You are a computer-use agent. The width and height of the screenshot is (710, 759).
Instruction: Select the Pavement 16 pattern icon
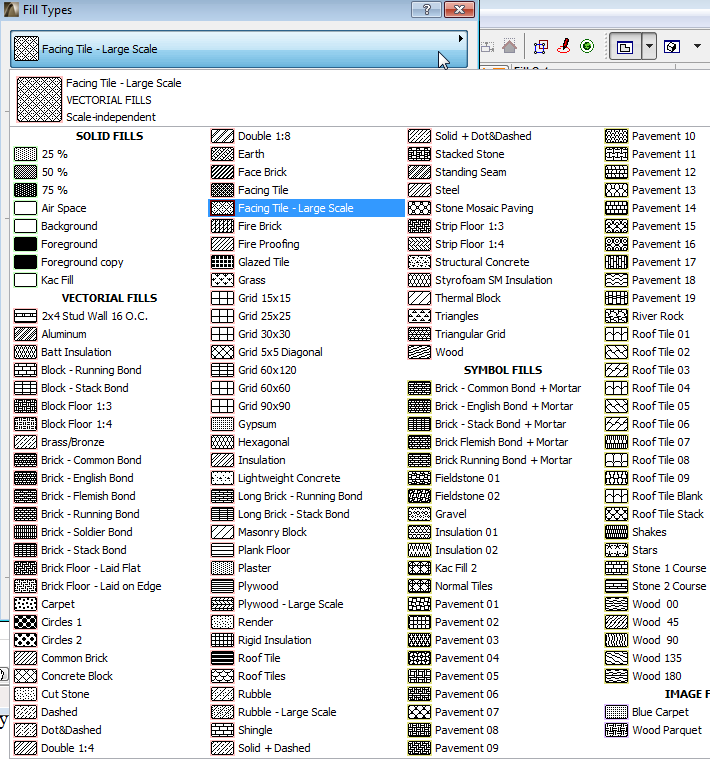616,244
